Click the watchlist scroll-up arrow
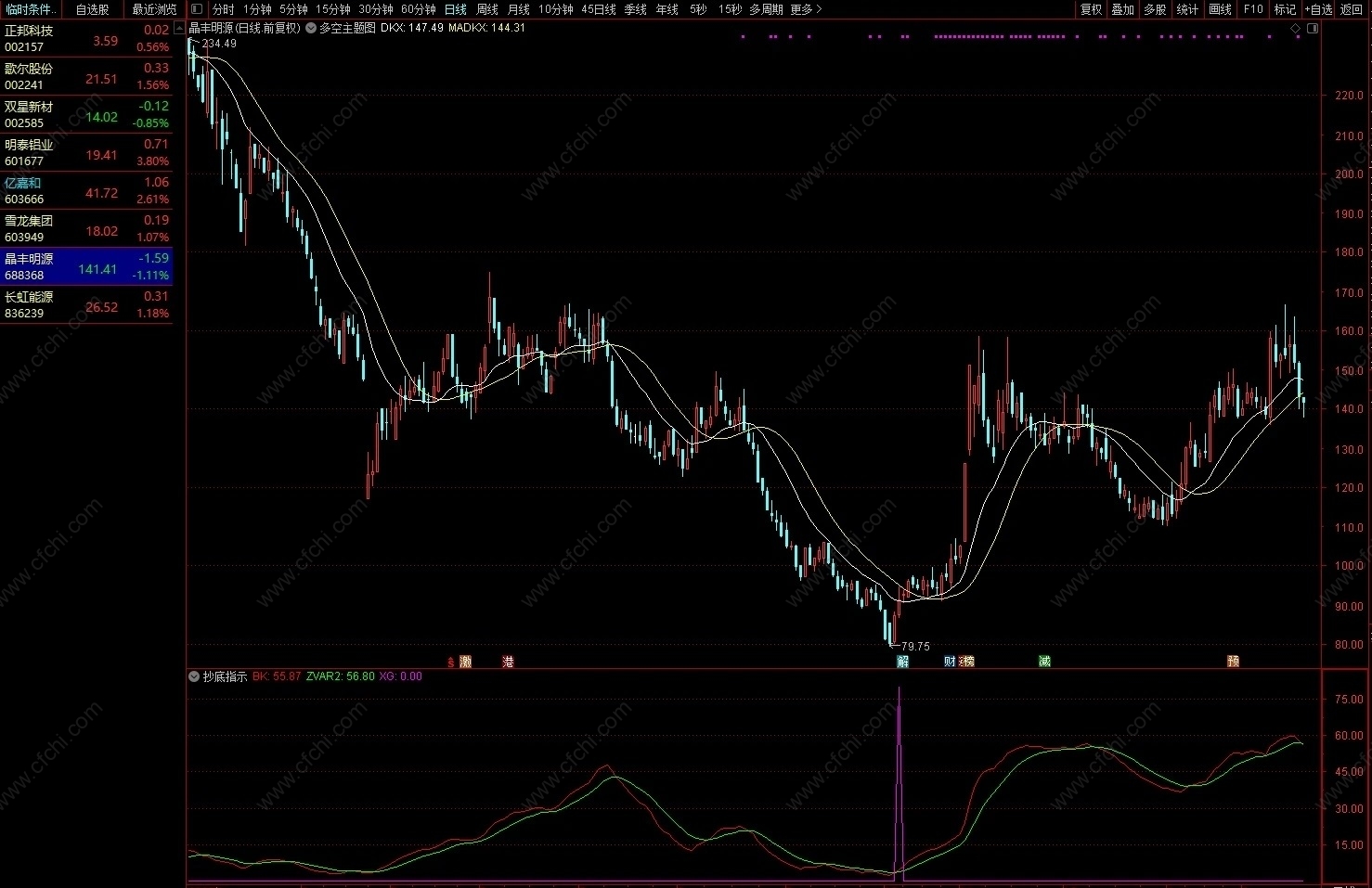1372x888 pixels. point(179,28)
